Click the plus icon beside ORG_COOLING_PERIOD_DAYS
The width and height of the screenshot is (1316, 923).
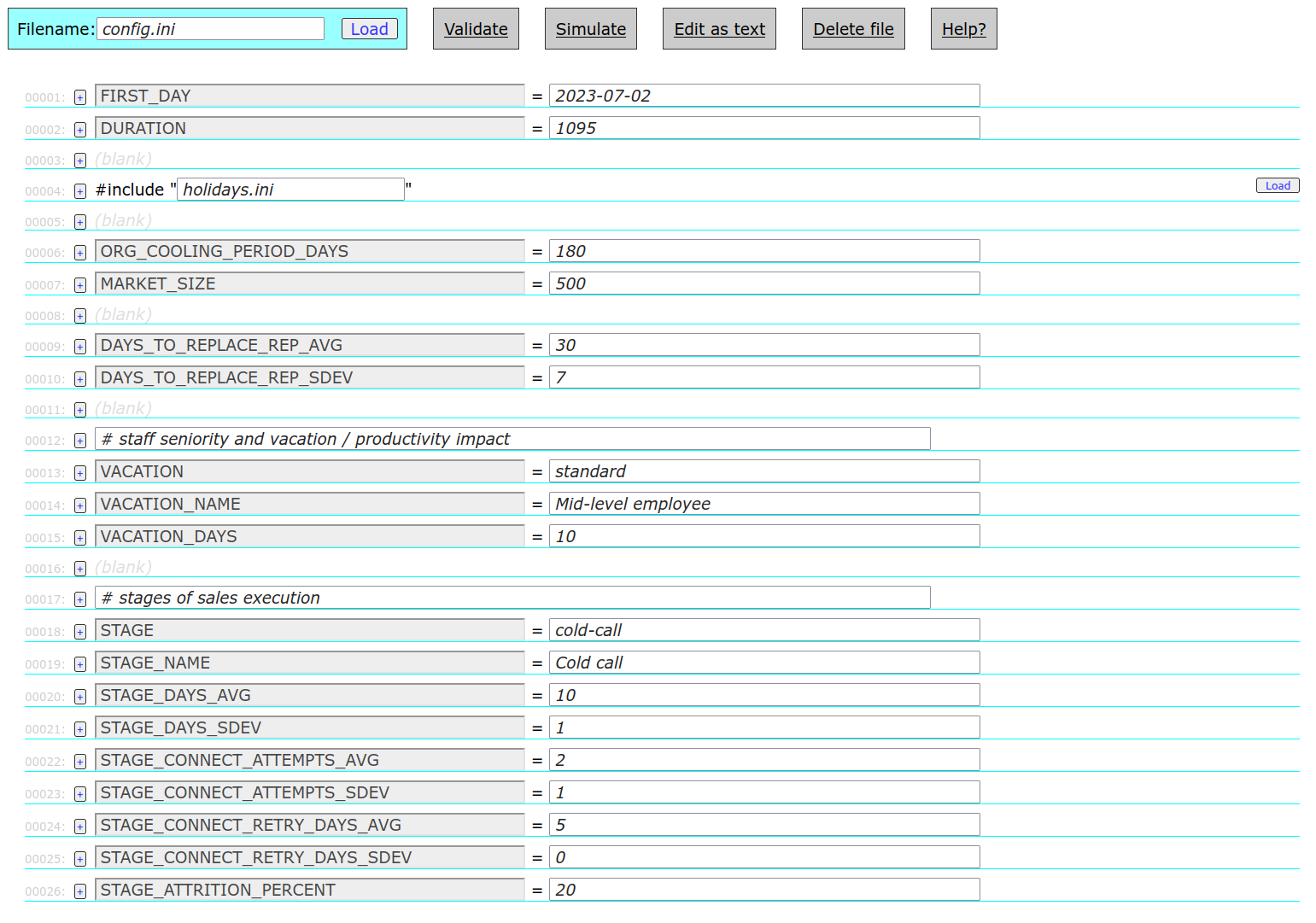[x=80, y=253]
